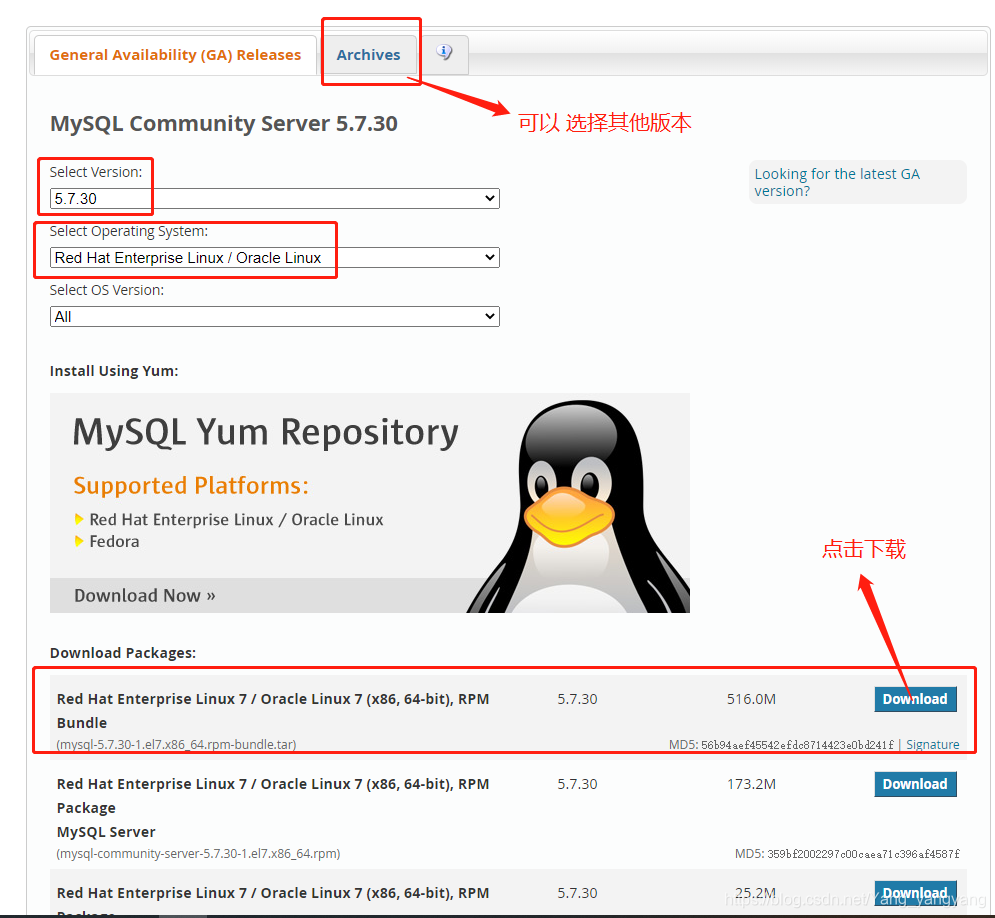
Task: Select the MD5 value 56b94aef45542efdc8714423e0bd241f
Action: click(x=797, y=745)
